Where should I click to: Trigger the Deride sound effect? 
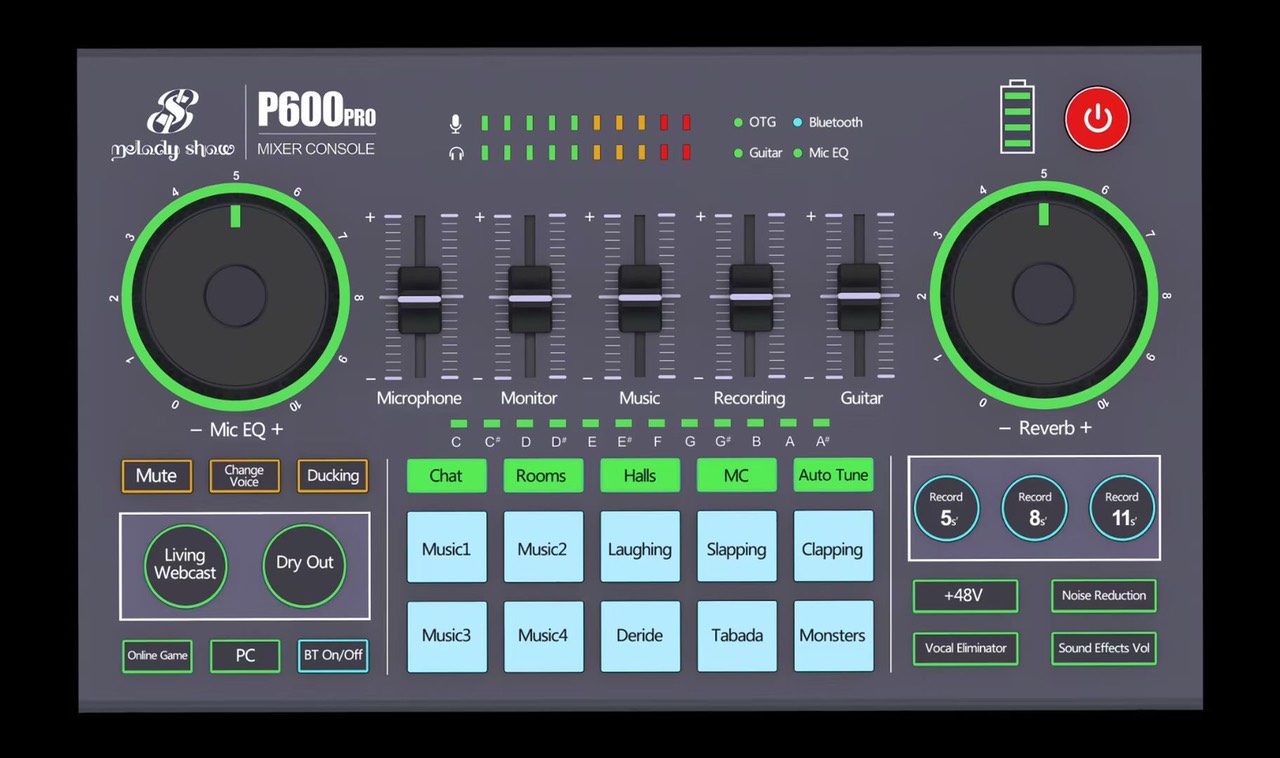click(640, 636)
